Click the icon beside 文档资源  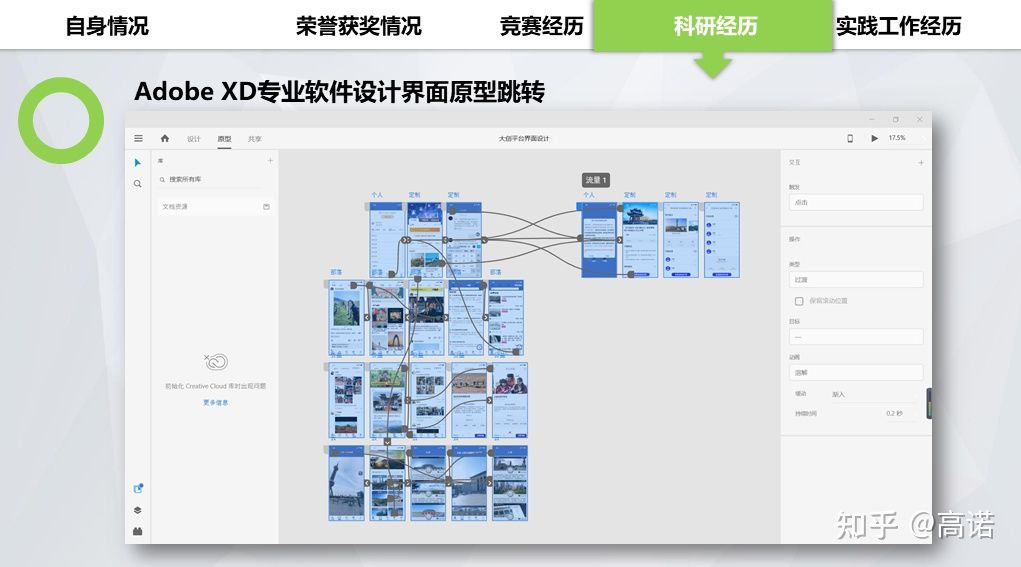click(266, 206)
